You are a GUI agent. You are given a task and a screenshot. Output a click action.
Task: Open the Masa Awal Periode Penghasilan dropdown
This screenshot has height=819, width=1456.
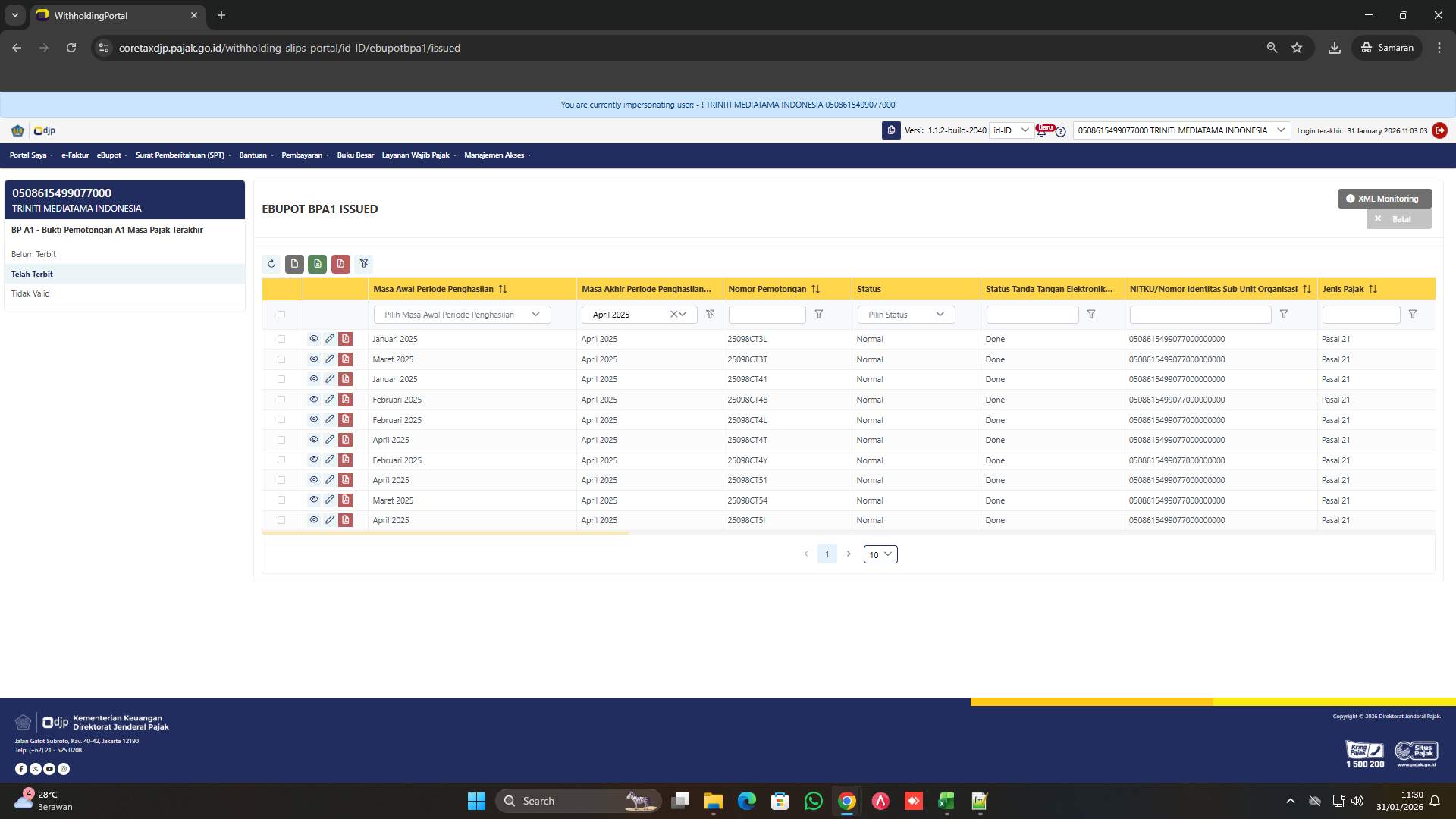point(461,314)
